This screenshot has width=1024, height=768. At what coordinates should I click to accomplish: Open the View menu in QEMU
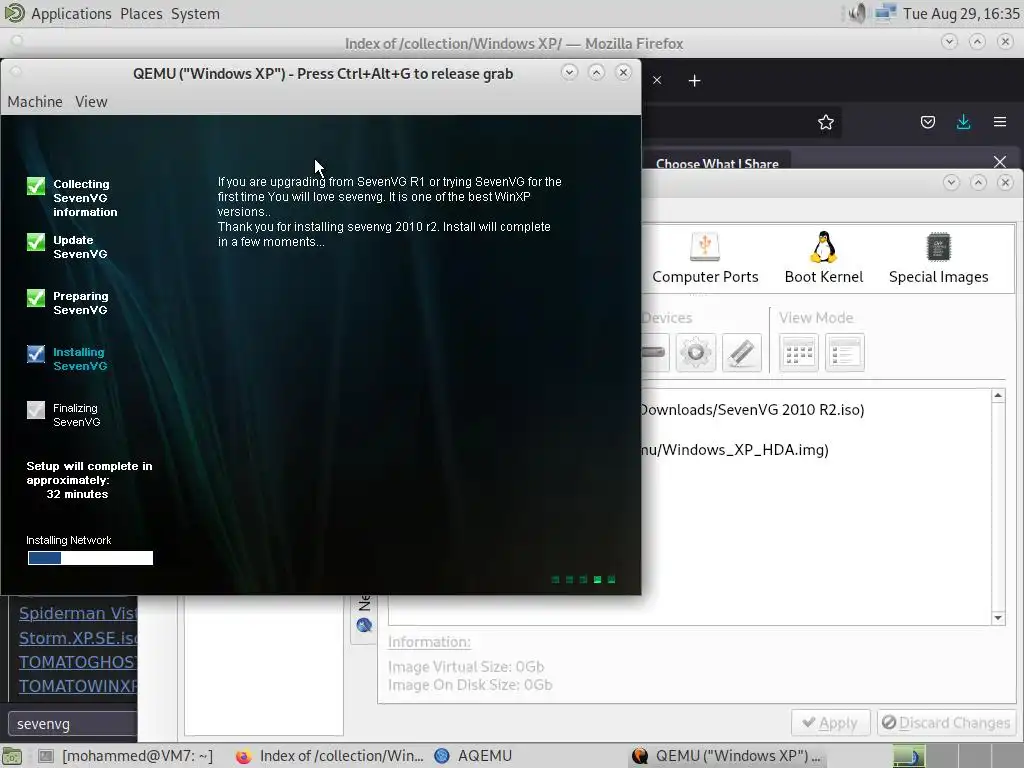91,102
